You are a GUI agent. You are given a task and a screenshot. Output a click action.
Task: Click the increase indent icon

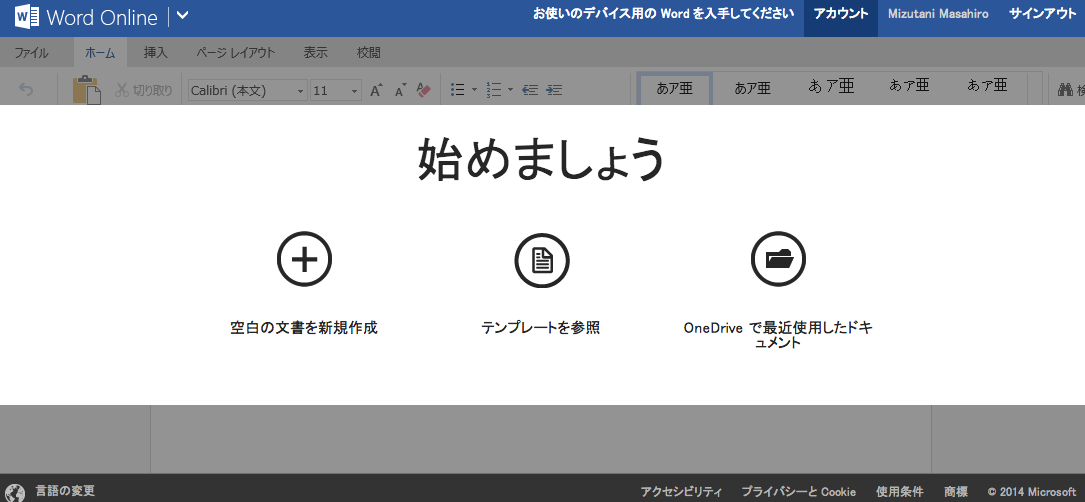[x=554, y=90]
